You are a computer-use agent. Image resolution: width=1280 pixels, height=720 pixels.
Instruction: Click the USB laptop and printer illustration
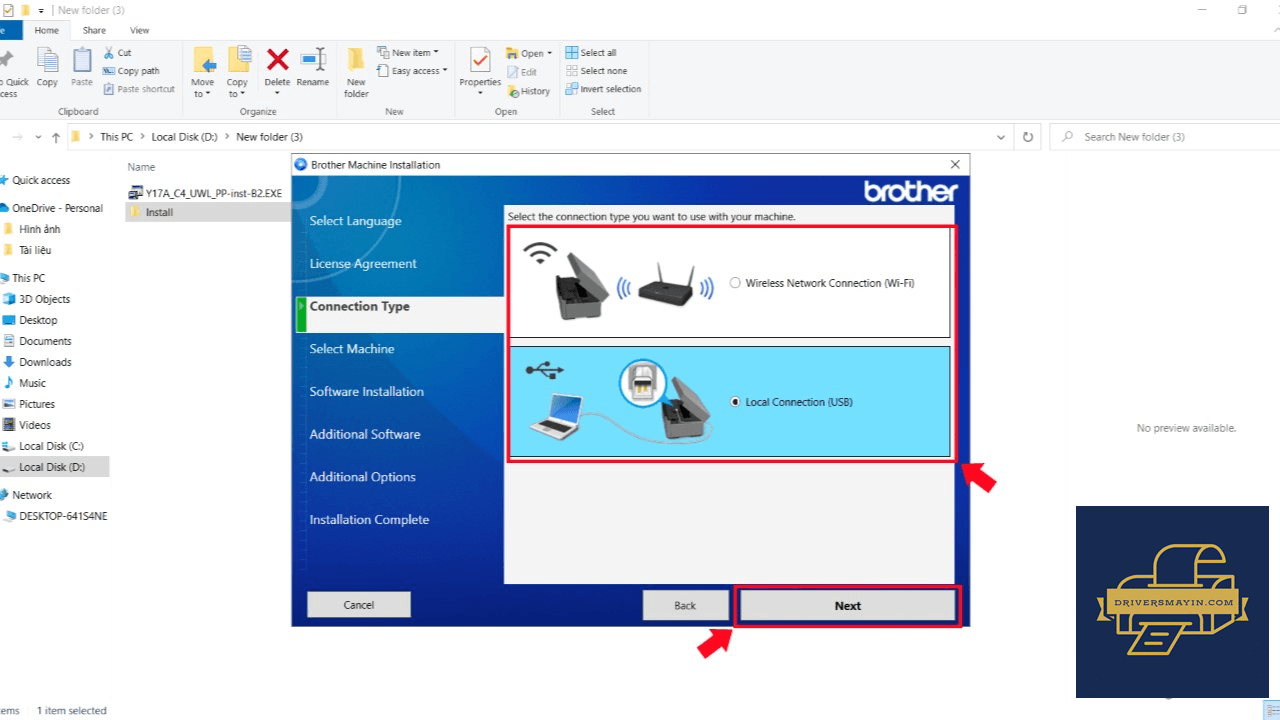click(621, 402)
